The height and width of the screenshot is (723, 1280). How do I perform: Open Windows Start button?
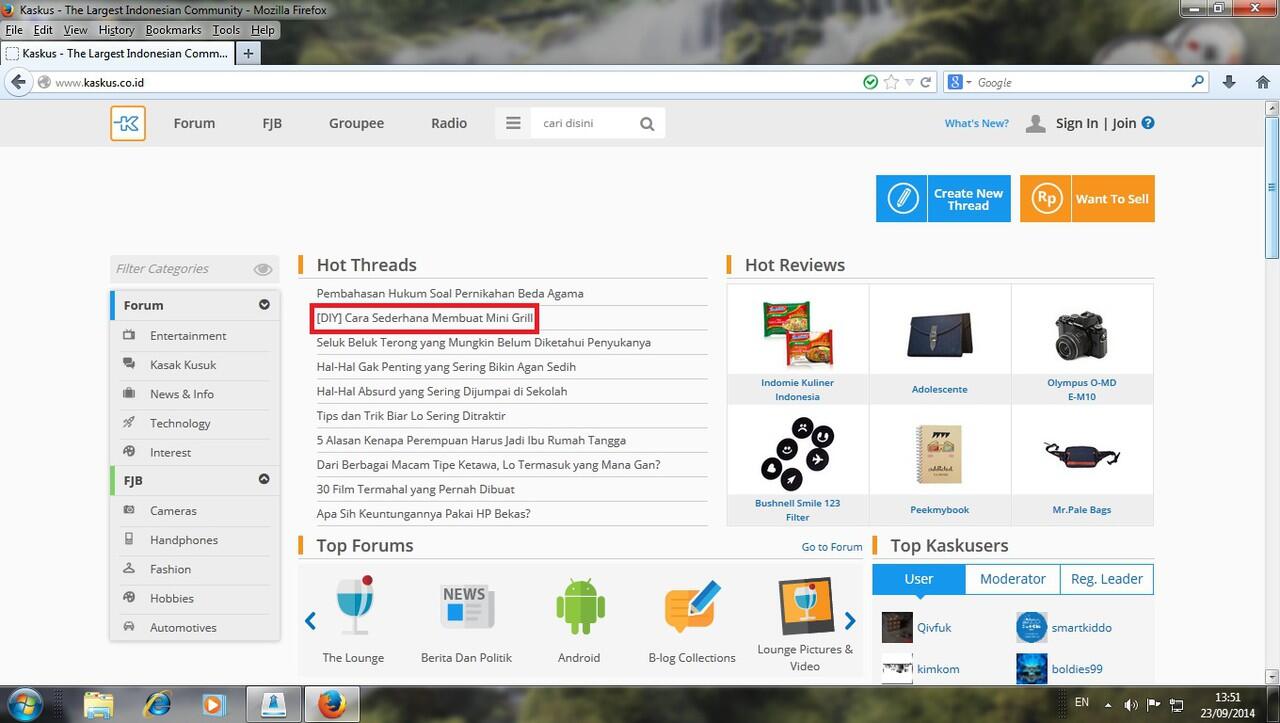[23, 704]
